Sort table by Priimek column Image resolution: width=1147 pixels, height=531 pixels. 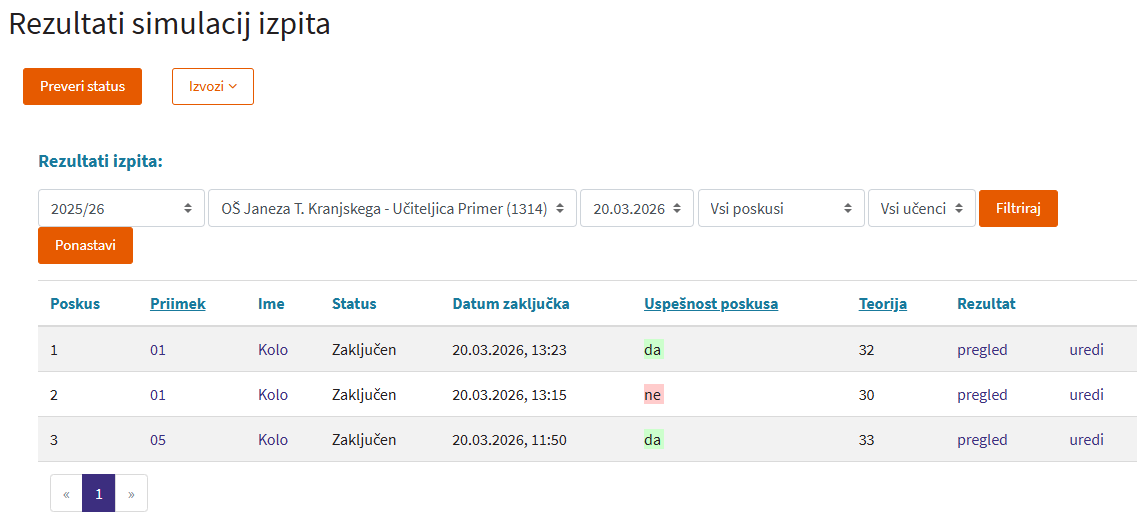click(178, 304)
